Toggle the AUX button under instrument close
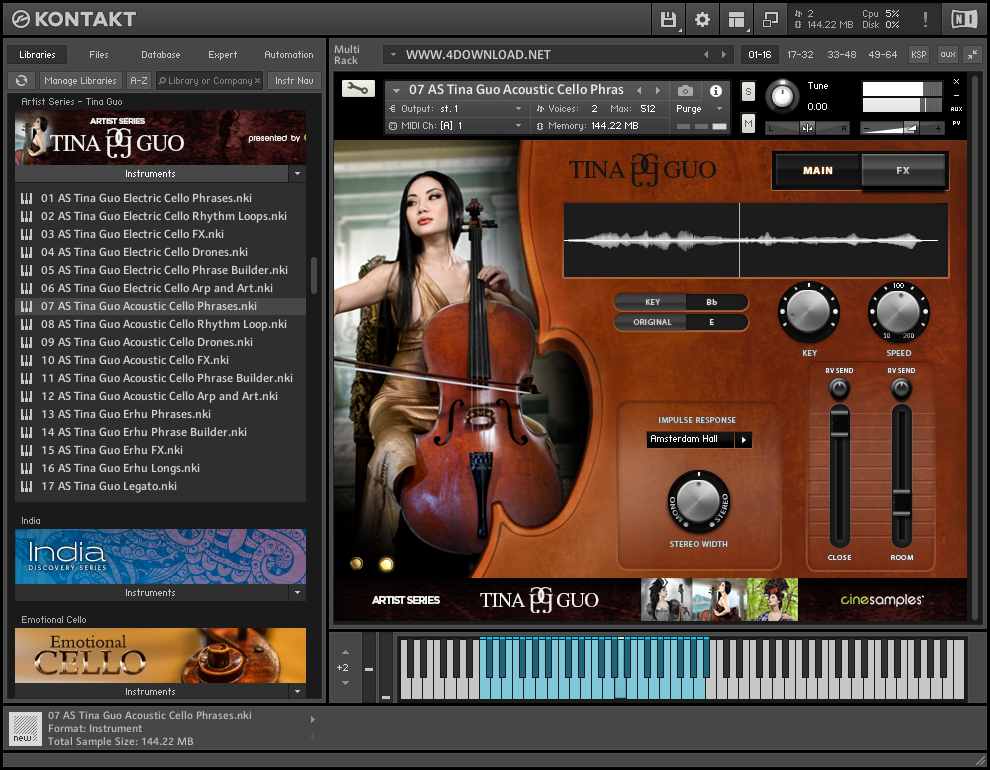 [x=956, y=109]
